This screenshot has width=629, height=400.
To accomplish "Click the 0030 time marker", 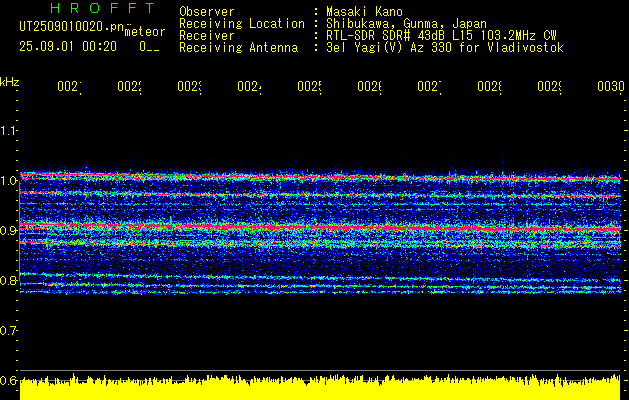I will (x=611, y=86).
